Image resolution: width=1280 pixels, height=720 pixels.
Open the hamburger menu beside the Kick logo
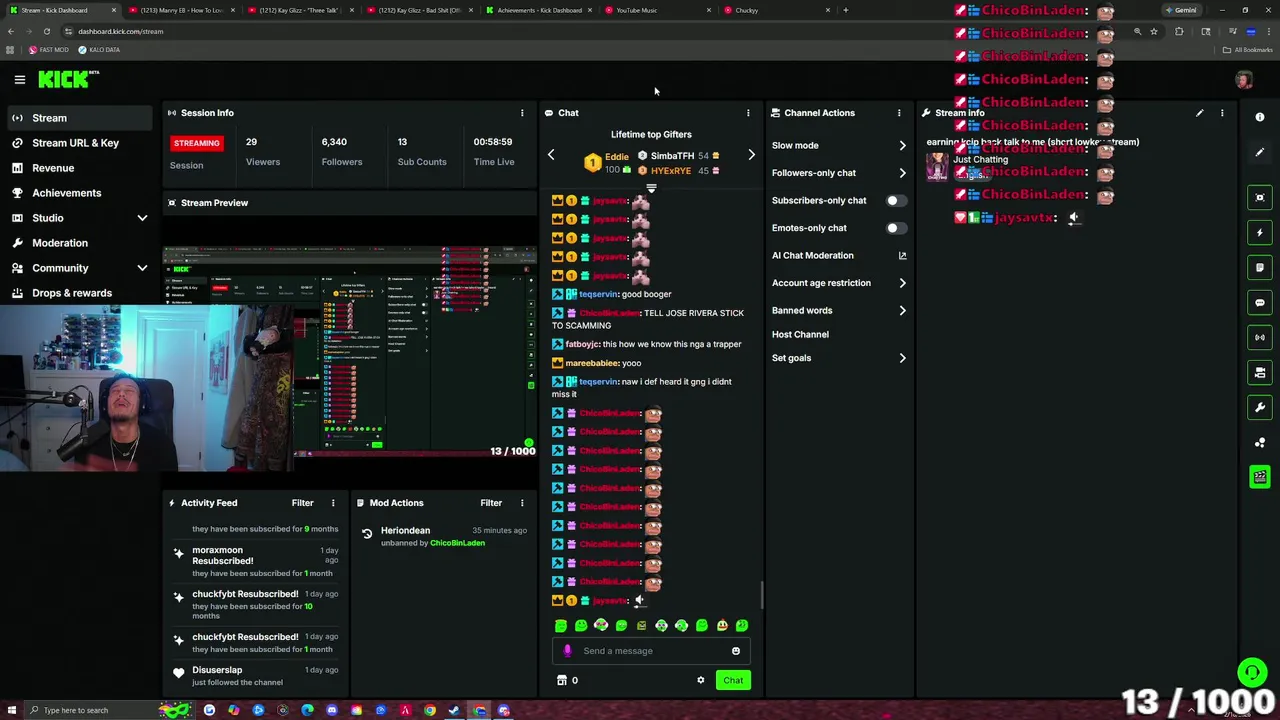tap(19, 79)
